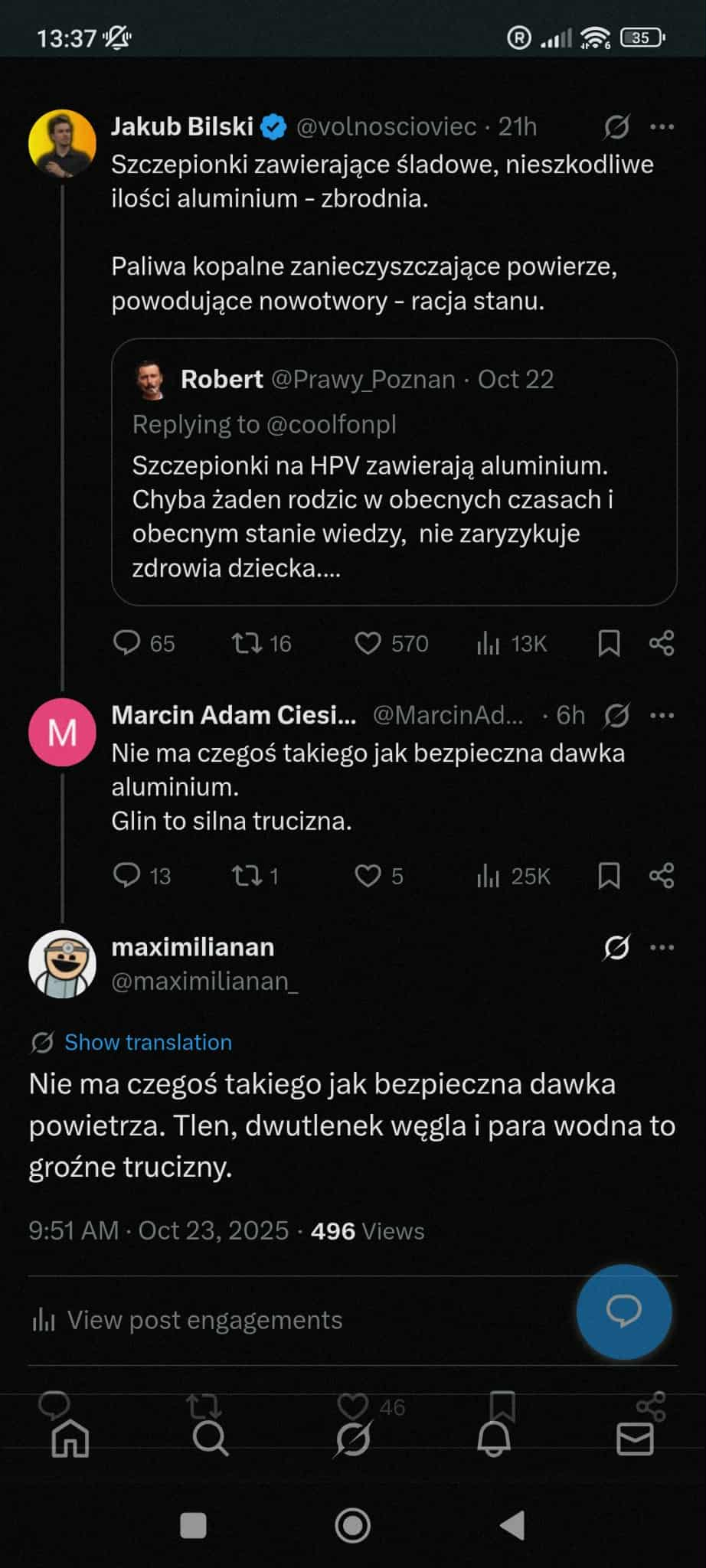Viewport: 706px width, 1568px height.
Task: Go to Home tab
Action: coord(70,1440)
